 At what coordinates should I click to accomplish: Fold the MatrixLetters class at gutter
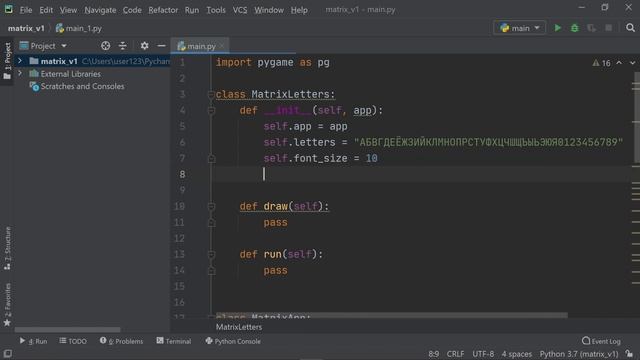(x=211, y=94)
